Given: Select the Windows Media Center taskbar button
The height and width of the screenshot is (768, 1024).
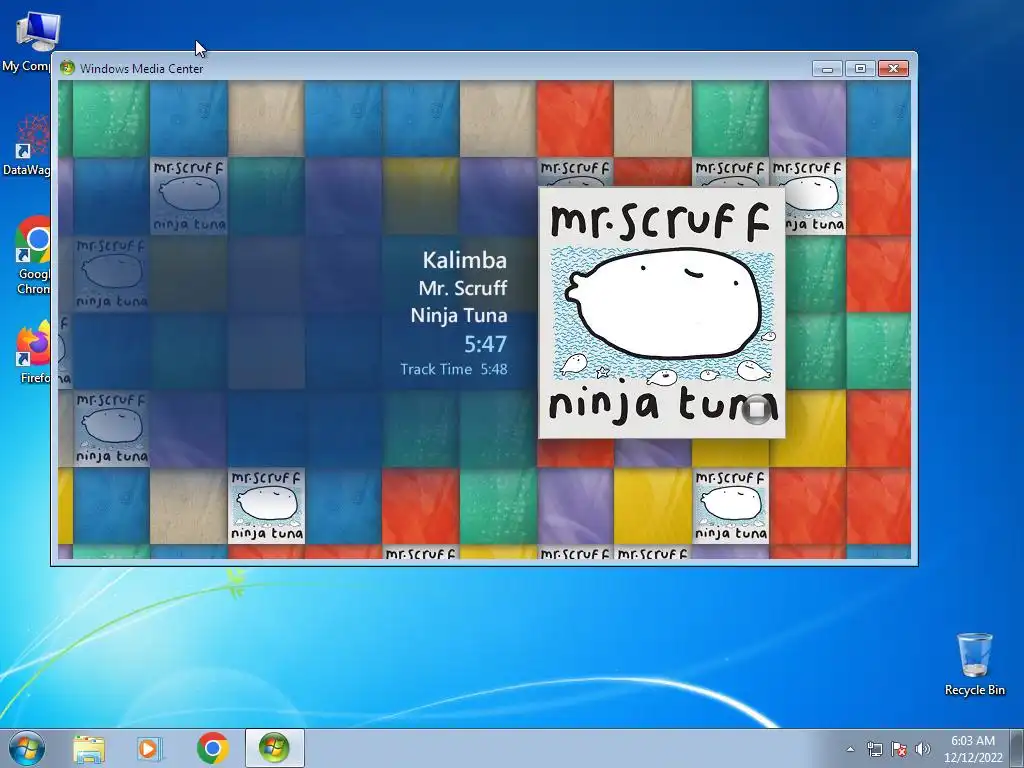Looking at the screenshot, I should pos(274,748).
